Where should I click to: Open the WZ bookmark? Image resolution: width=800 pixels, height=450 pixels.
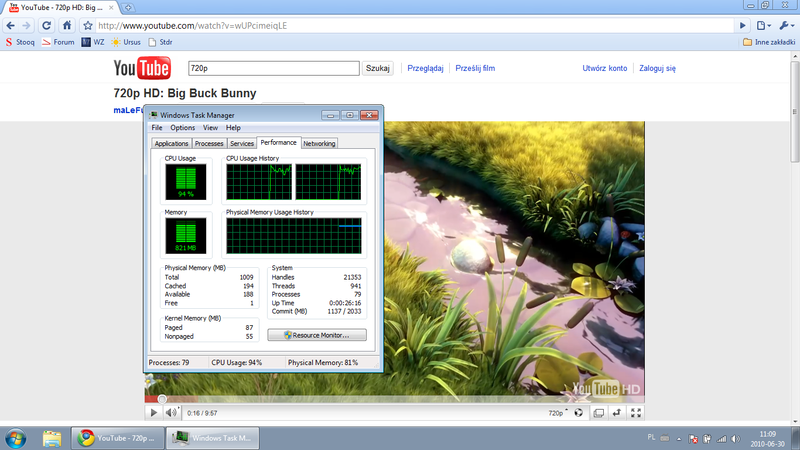pos(93,42)
